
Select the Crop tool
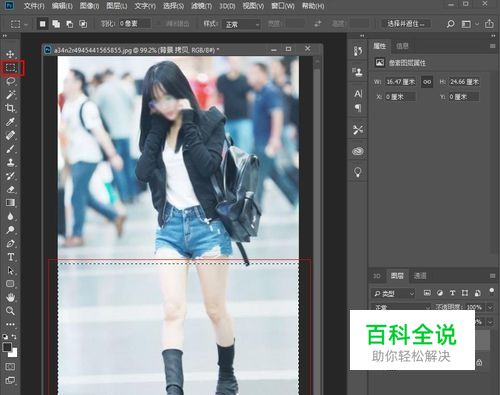click(10, 108)
